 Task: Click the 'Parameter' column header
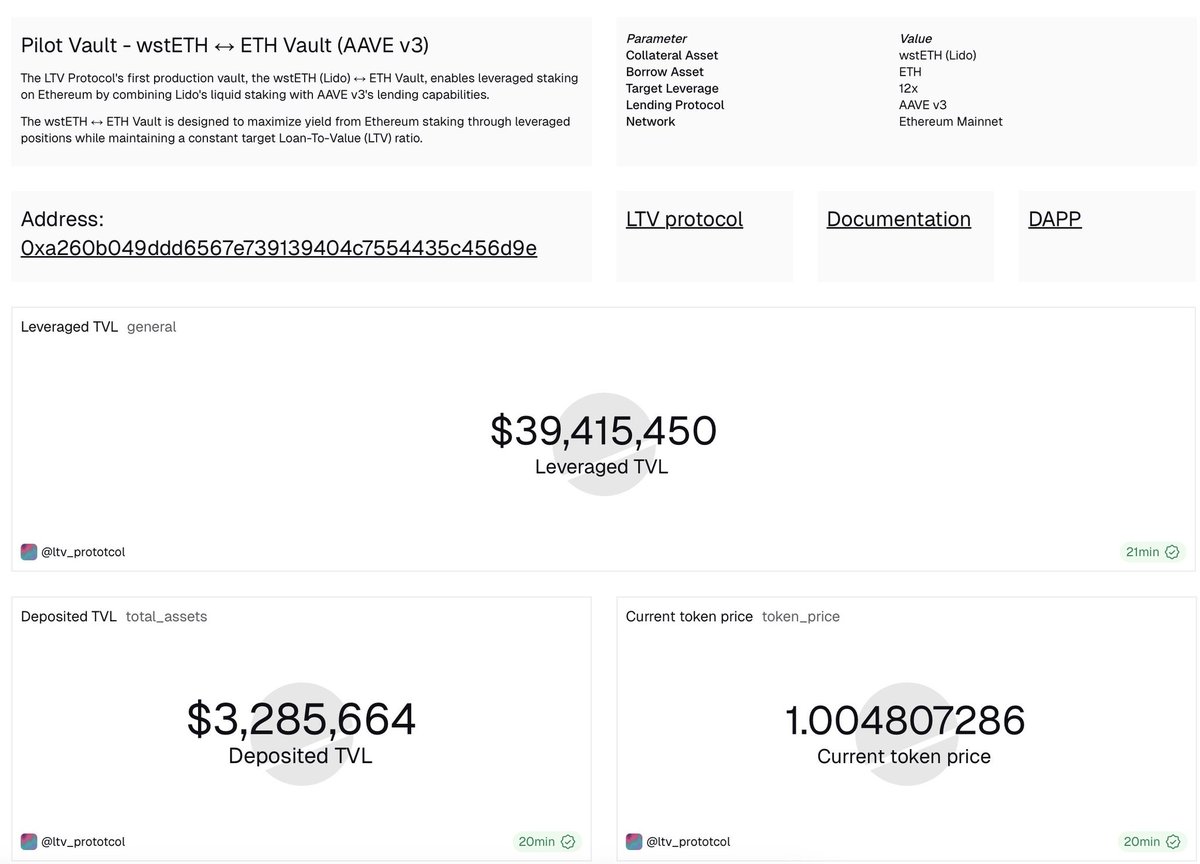point(657,39)
